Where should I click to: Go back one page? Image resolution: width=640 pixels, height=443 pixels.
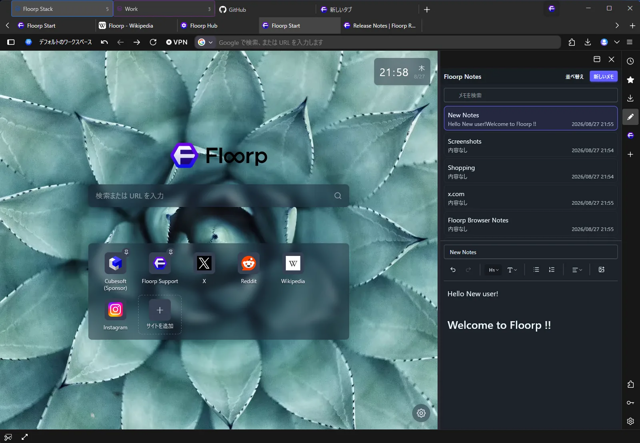click(120, 42)
